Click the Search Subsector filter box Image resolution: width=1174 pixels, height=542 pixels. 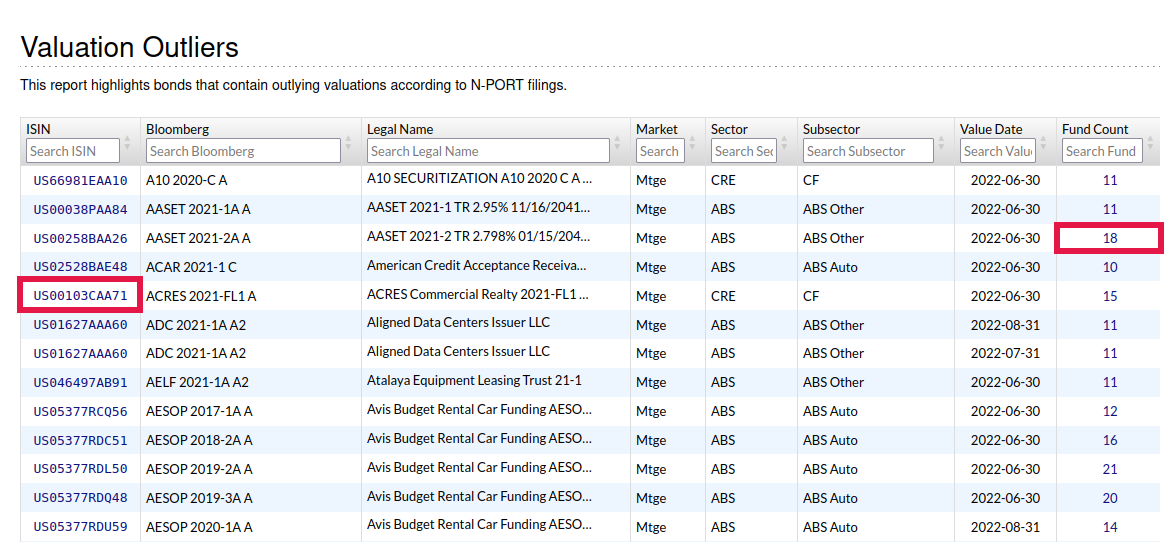click(x=867, y=151)
